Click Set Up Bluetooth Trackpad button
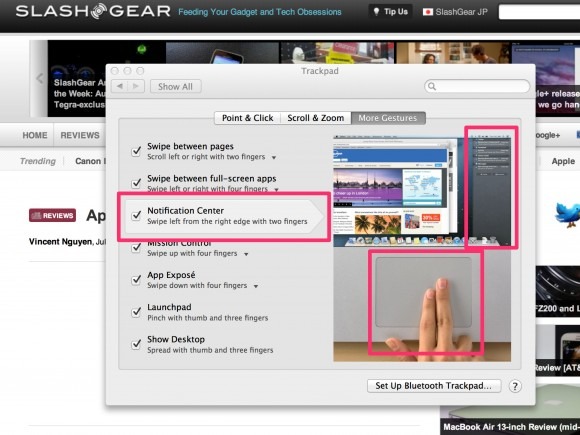The width and height of the screenshot is (580, 435). click(x=434, y=386)
